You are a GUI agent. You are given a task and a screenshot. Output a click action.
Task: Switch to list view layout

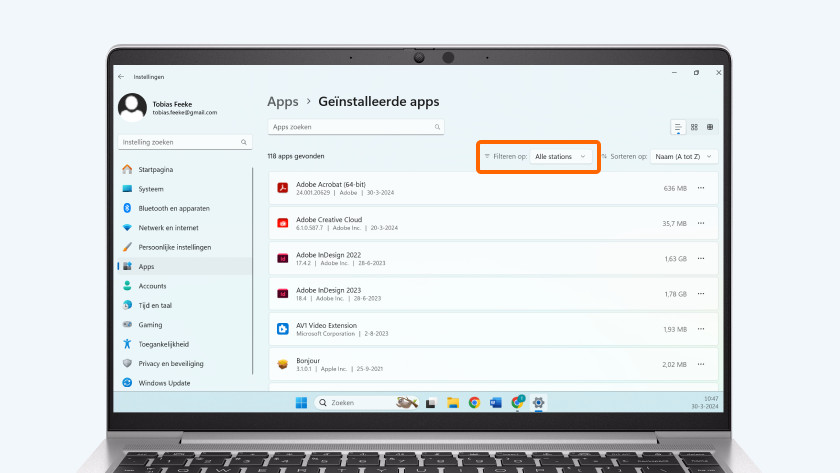[x=678, y=128]
